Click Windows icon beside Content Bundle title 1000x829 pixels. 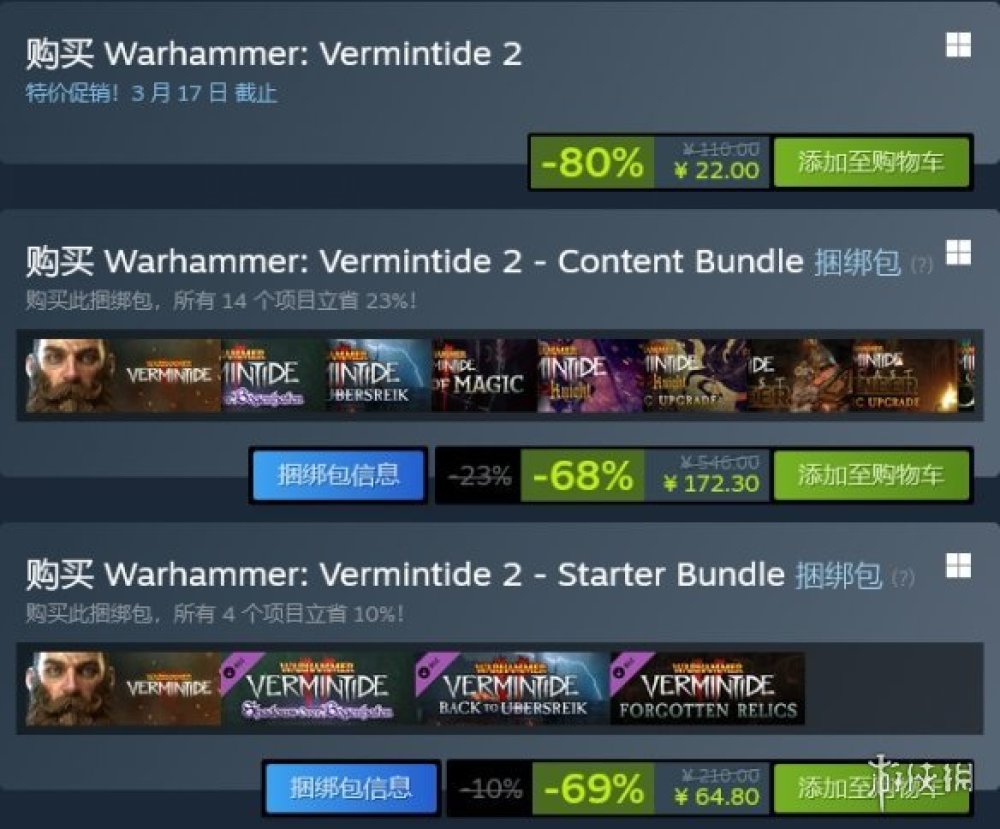958,253
